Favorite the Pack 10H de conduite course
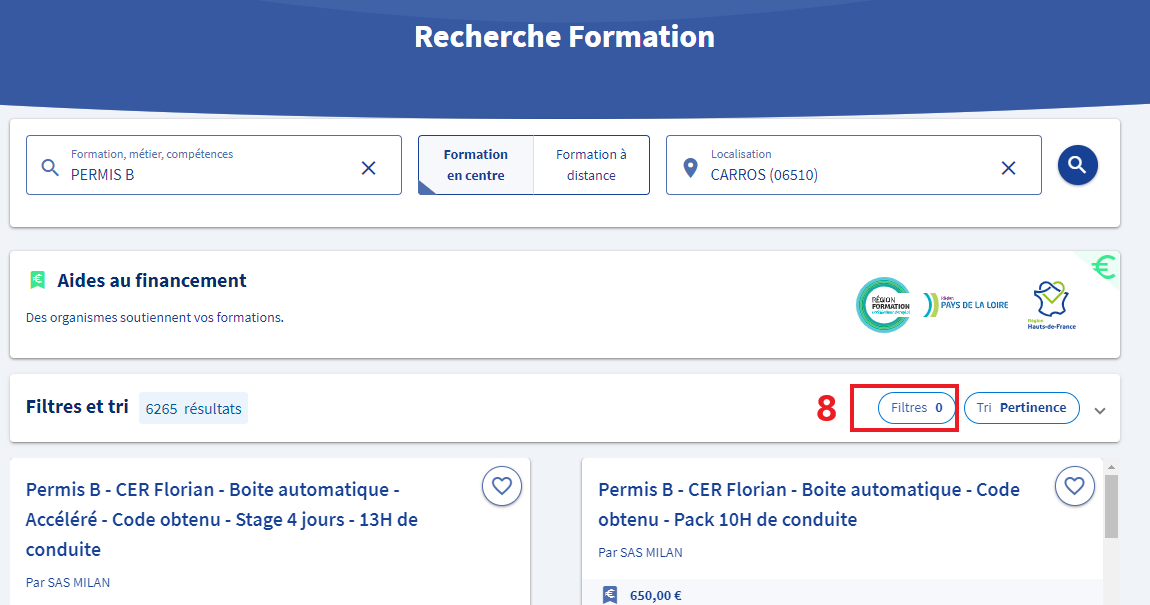The height and width of the screenshot is (605, 1150). click(1074, 486)
